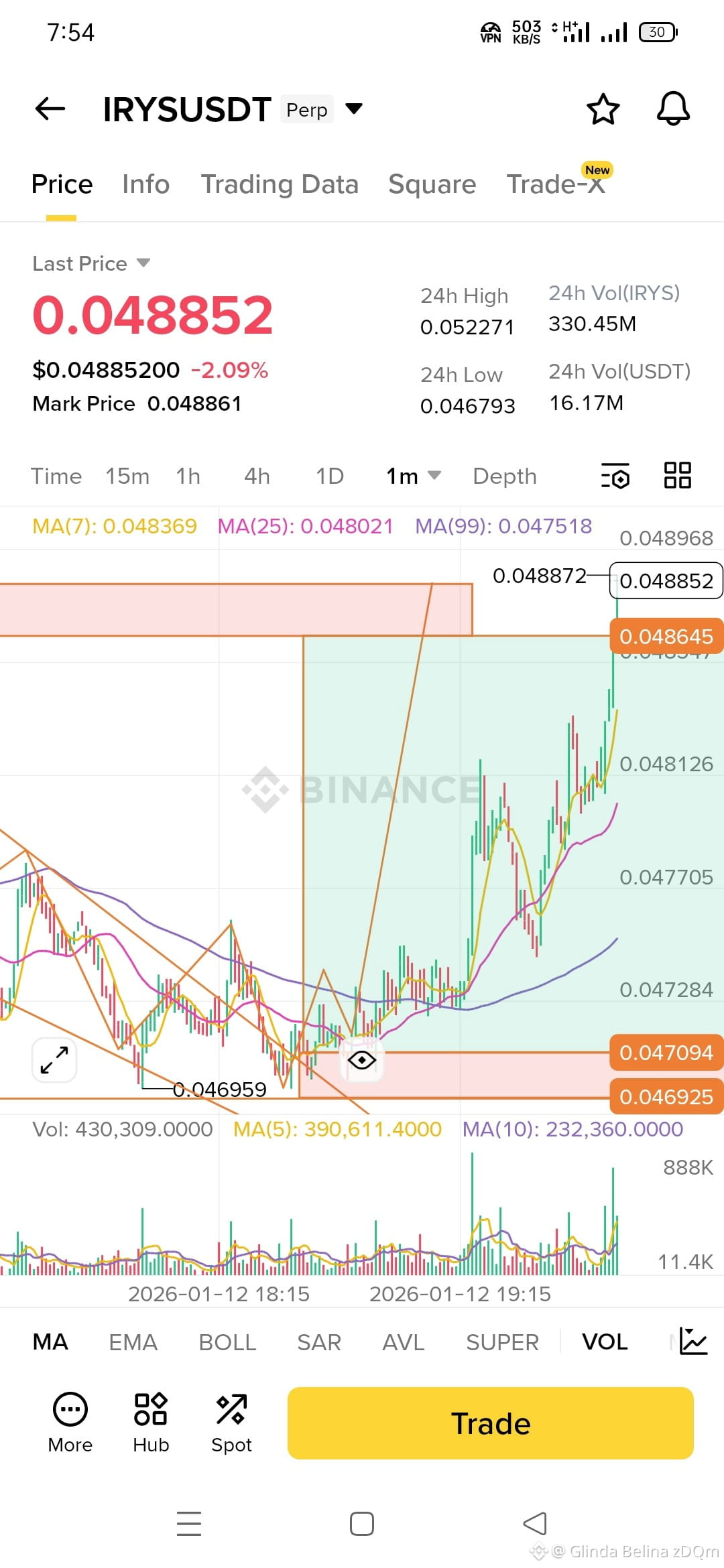Toggle the AVL indicator
The image size is (724, 1568).
coord(404,1342)
